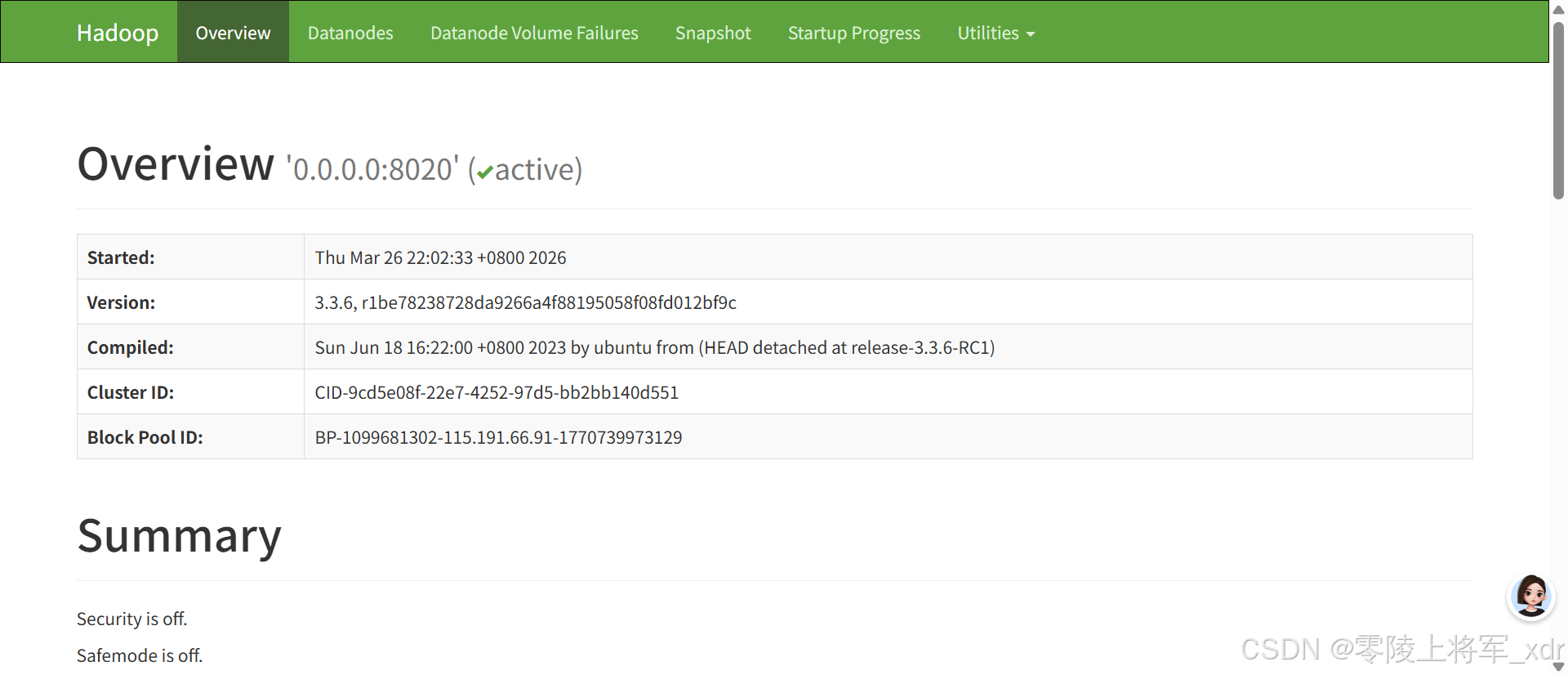
Task: Switch to the Datanodes tab
Action: click(x=350, y=33)
